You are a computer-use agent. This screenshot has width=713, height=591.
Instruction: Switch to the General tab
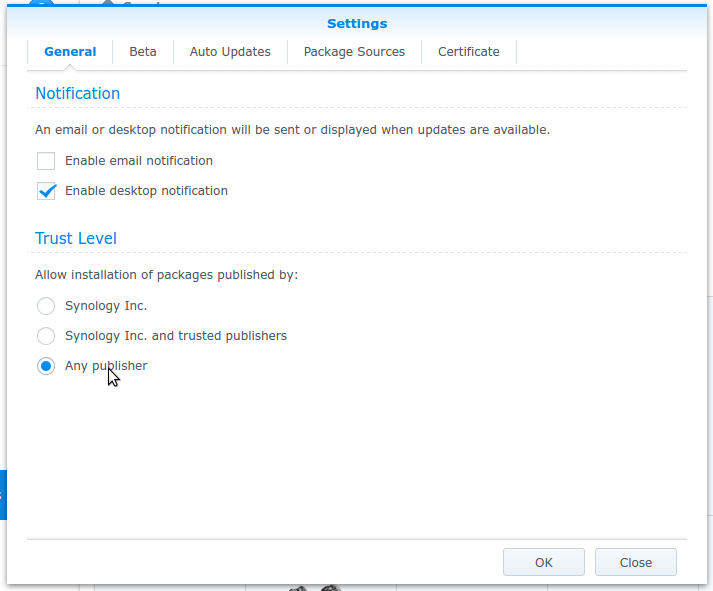pos(70,52)
